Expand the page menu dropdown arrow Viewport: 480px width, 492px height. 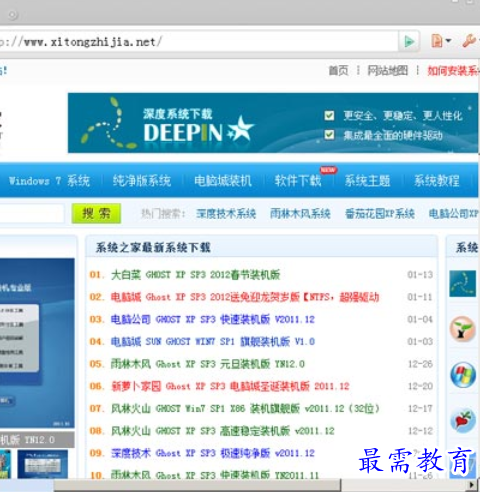click(x=448, y=41)
